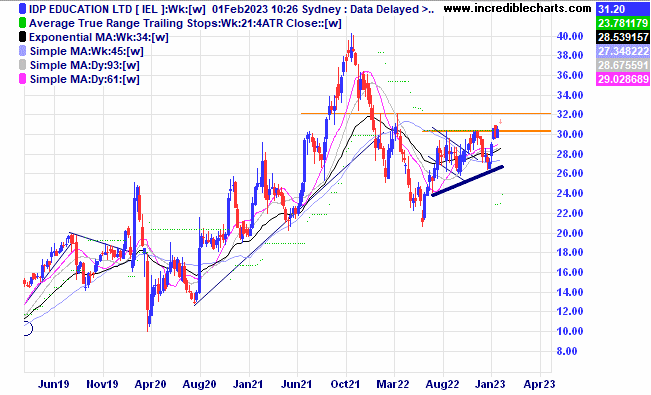Click the 23.781179 green value box
Viewport: 651px width, 395px height.
point(623,23)
